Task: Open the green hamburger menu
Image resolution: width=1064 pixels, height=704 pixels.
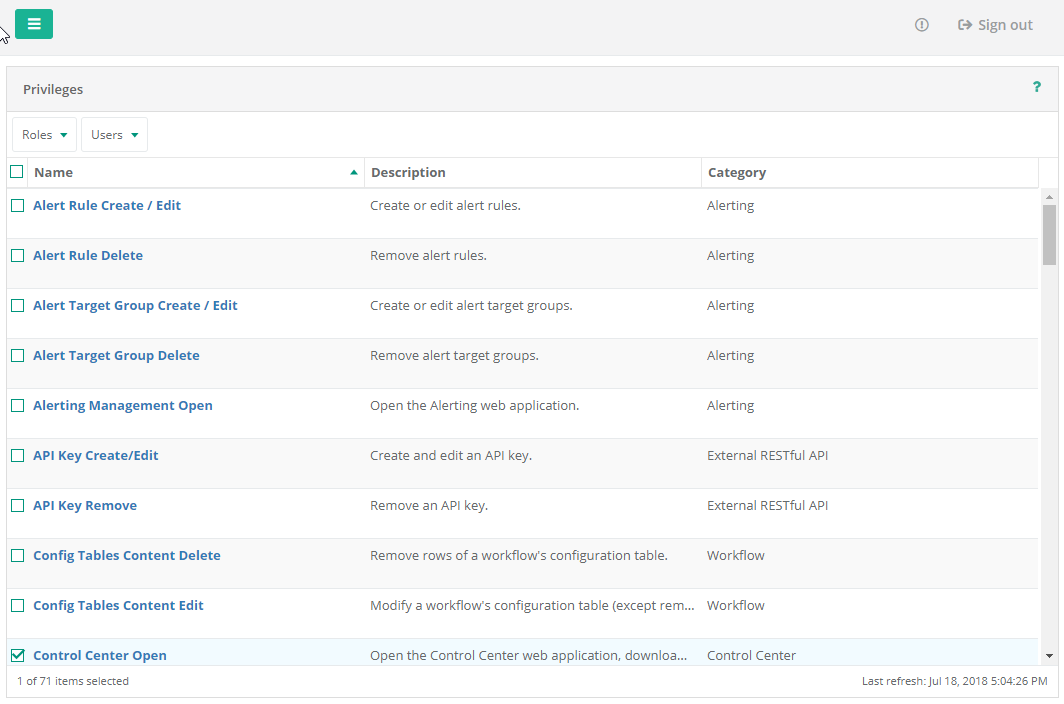Action: (x=34, y=24)
